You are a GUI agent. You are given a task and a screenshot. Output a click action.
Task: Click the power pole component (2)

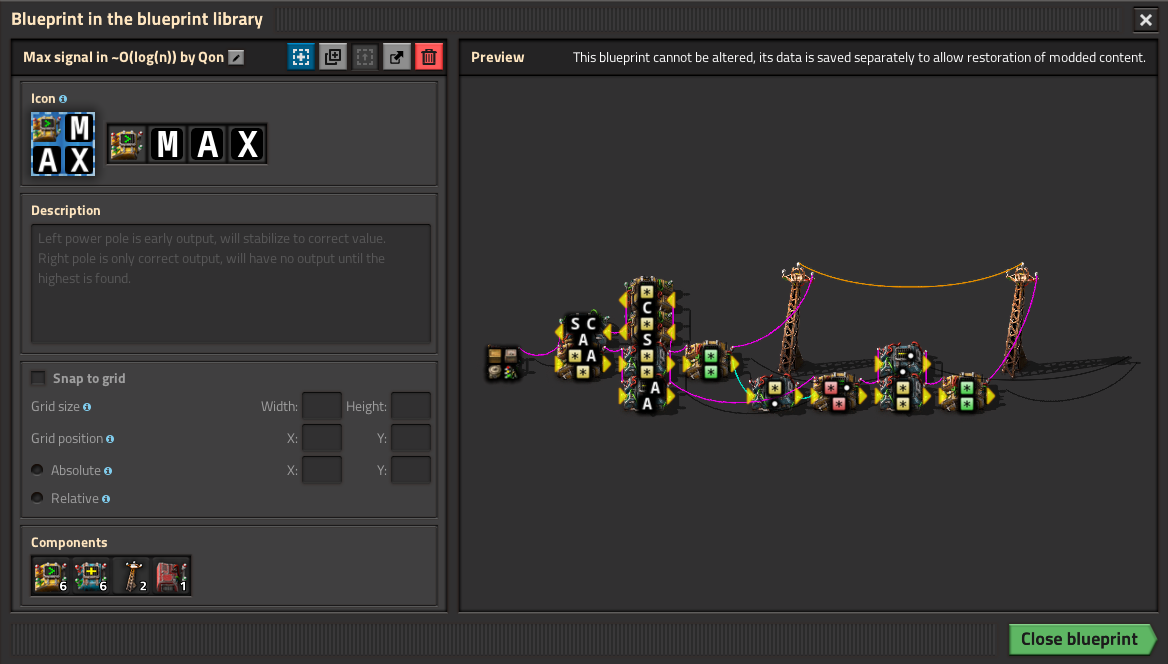point(131,575)
